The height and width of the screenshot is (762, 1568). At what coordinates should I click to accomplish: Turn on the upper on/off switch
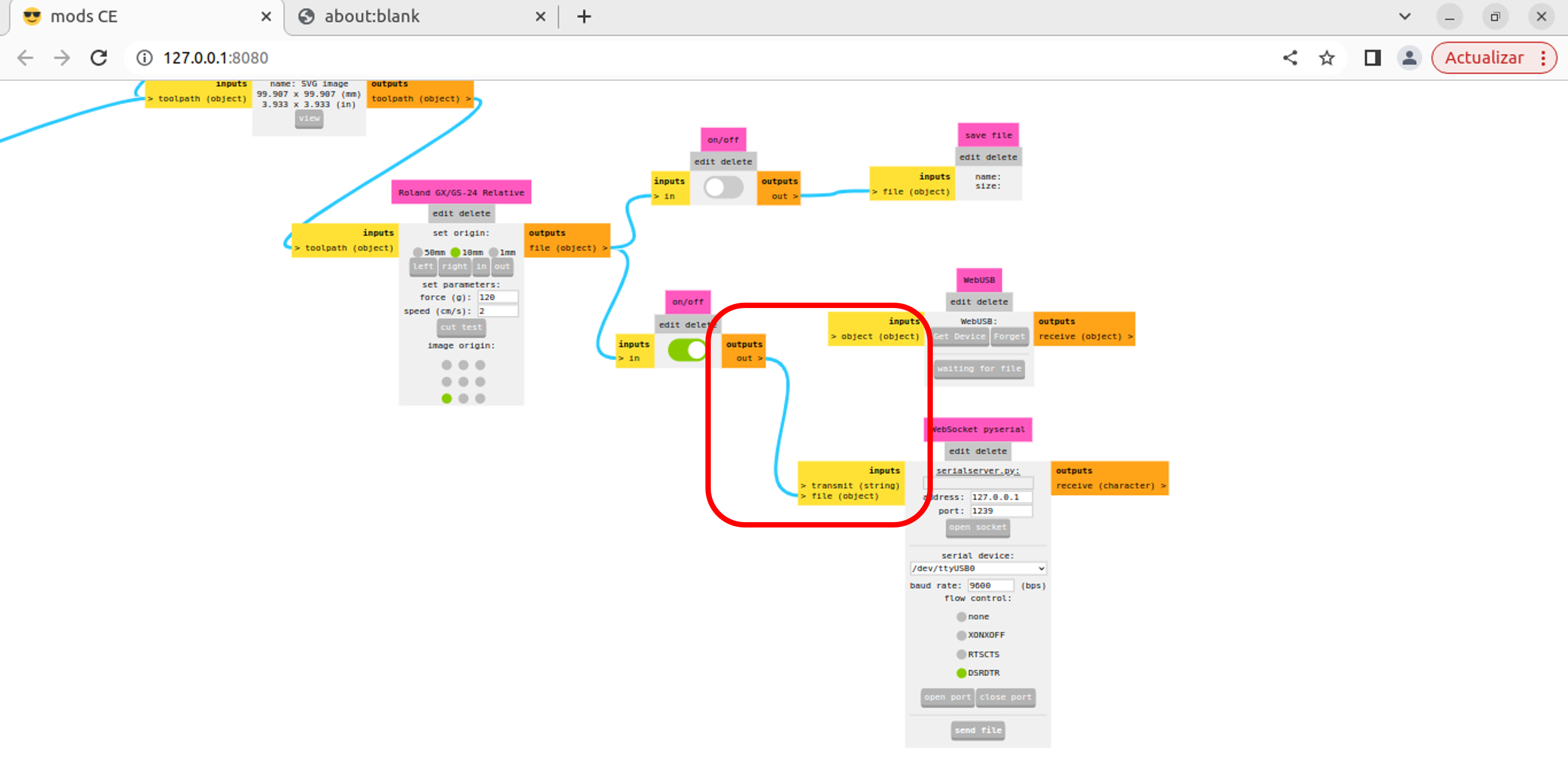(723, 188)
